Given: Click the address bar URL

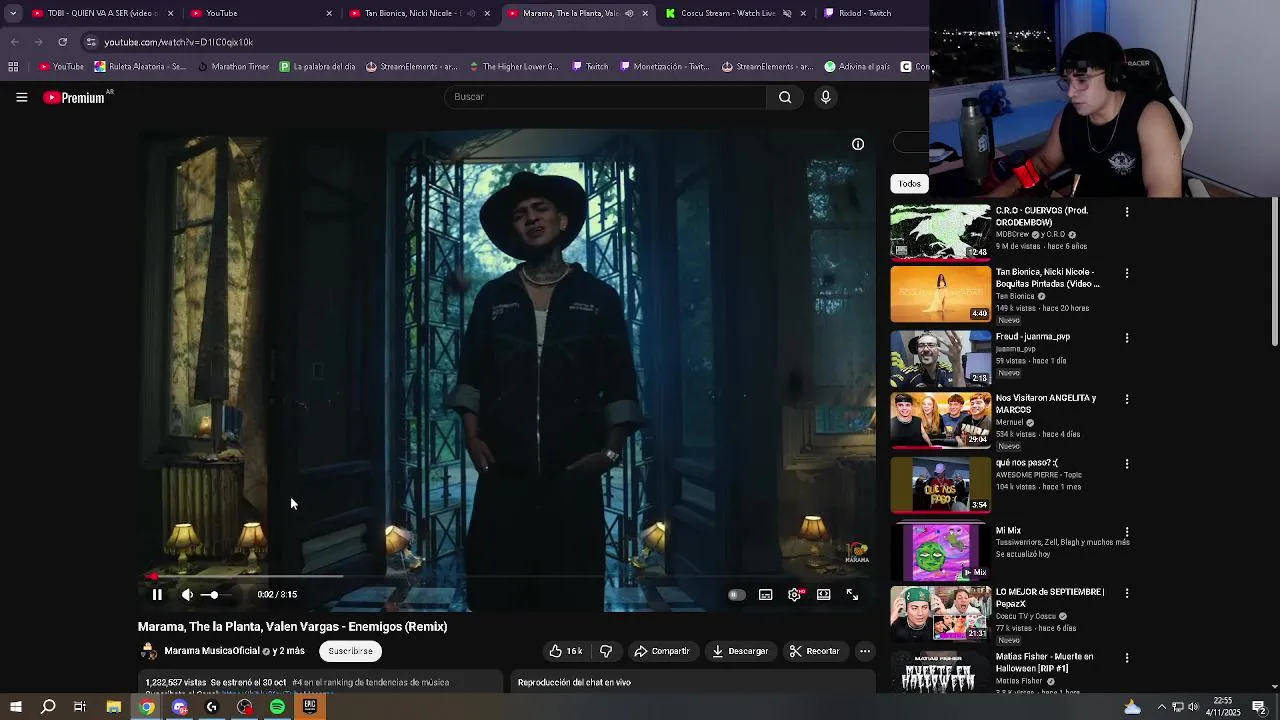Looking at the screenshot, I should (178, 42).
